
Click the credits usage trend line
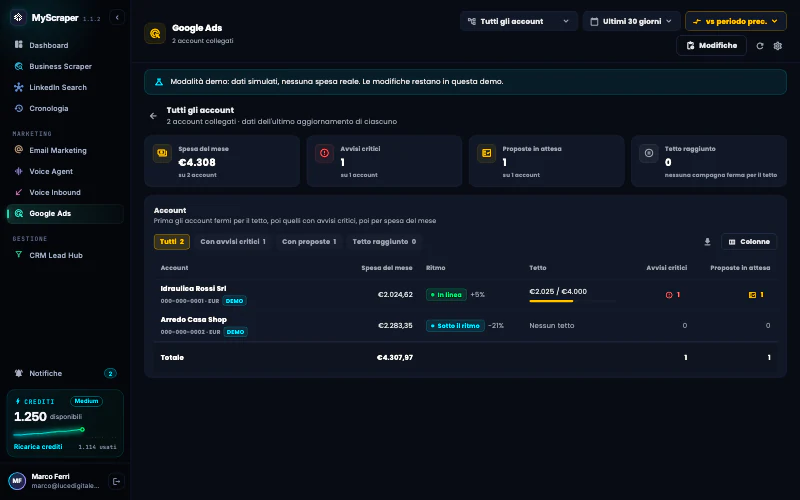pos(49,432)
